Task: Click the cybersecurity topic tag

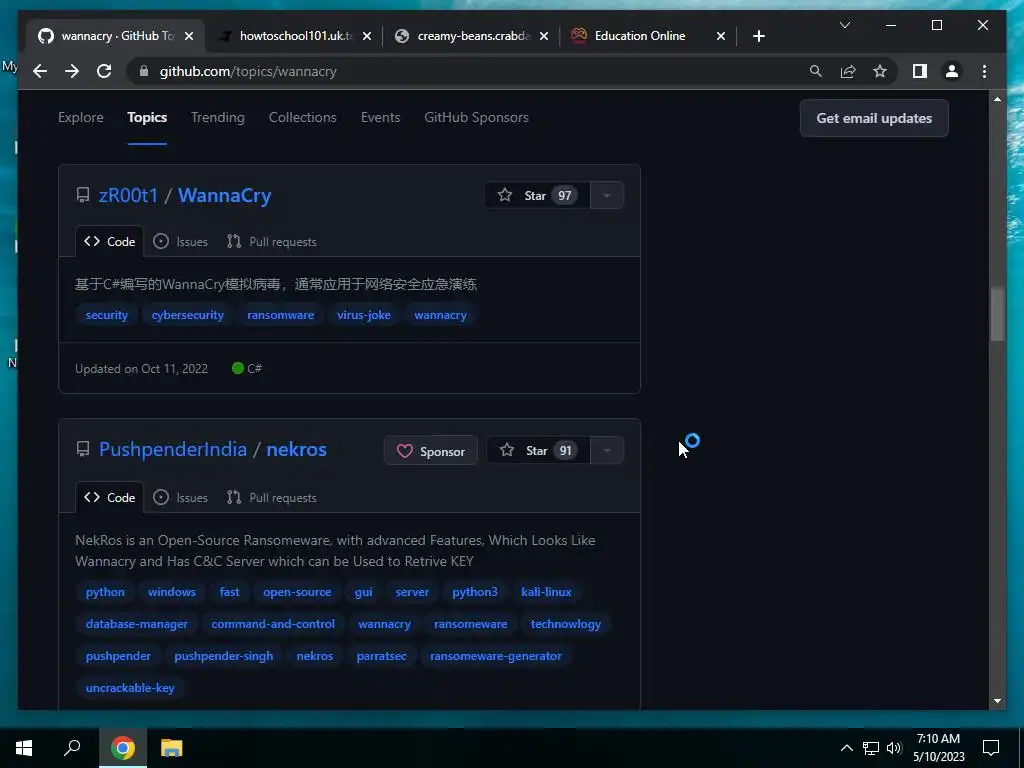Action: click(x=187, y=315)
